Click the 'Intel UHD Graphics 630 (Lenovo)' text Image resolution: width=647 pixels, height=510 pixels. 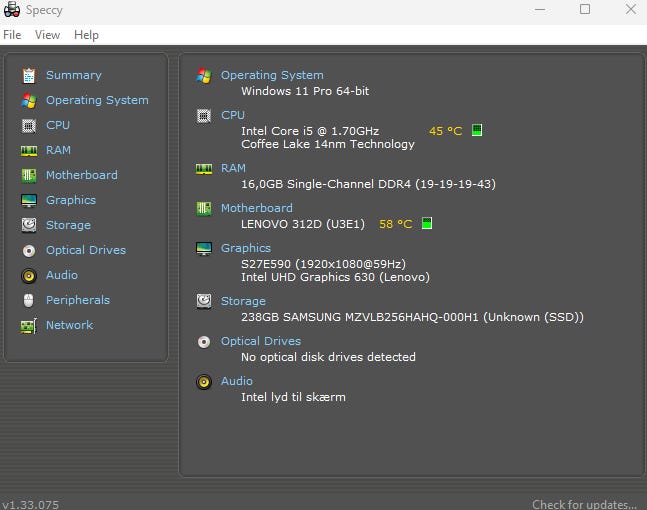tap(335, 277)
